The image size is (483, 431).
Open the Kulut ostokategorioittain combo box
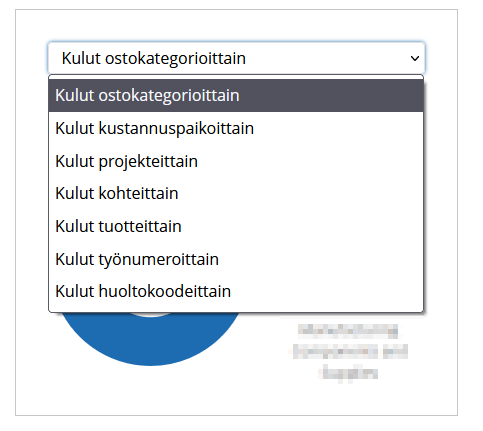click(236, 58)
